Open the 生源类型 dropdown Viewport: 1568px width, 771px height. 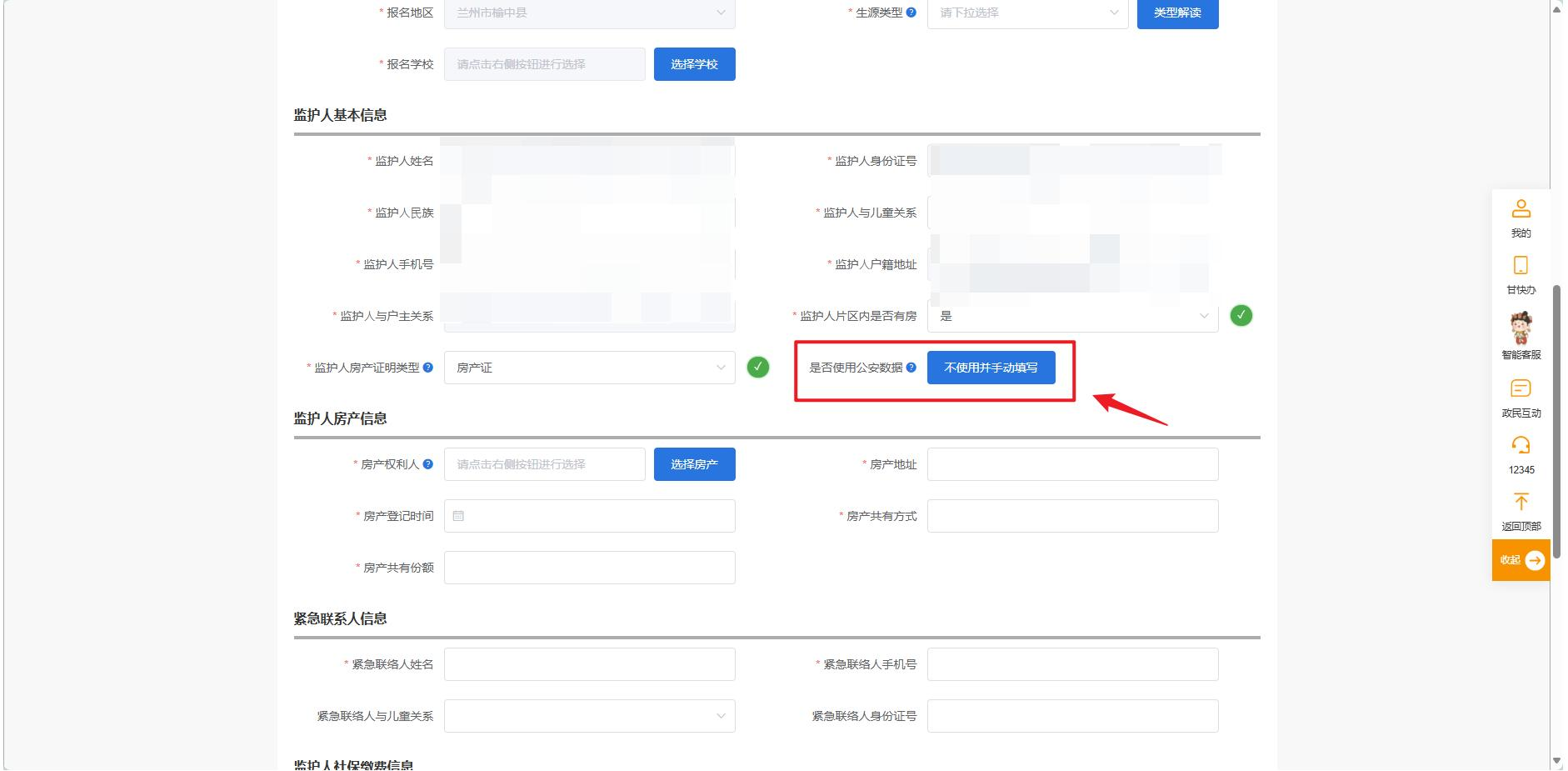click(1028, 13)
